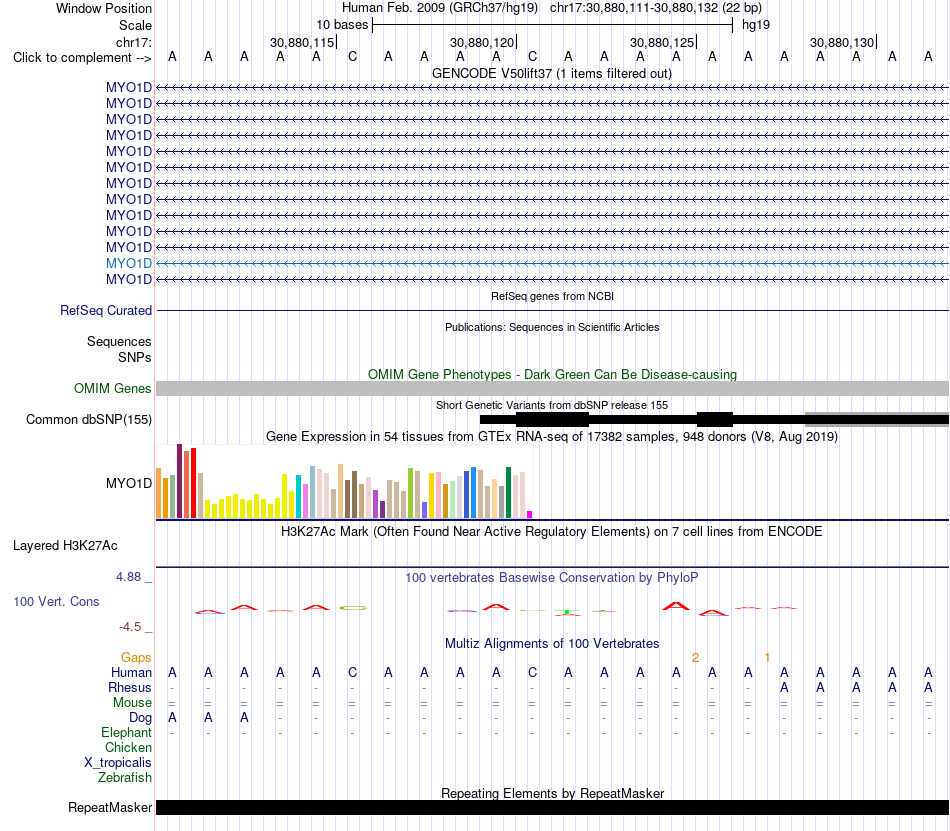Click the 30,880,130 position label
This screenshot has height=831, width=950.
(842, 42)
